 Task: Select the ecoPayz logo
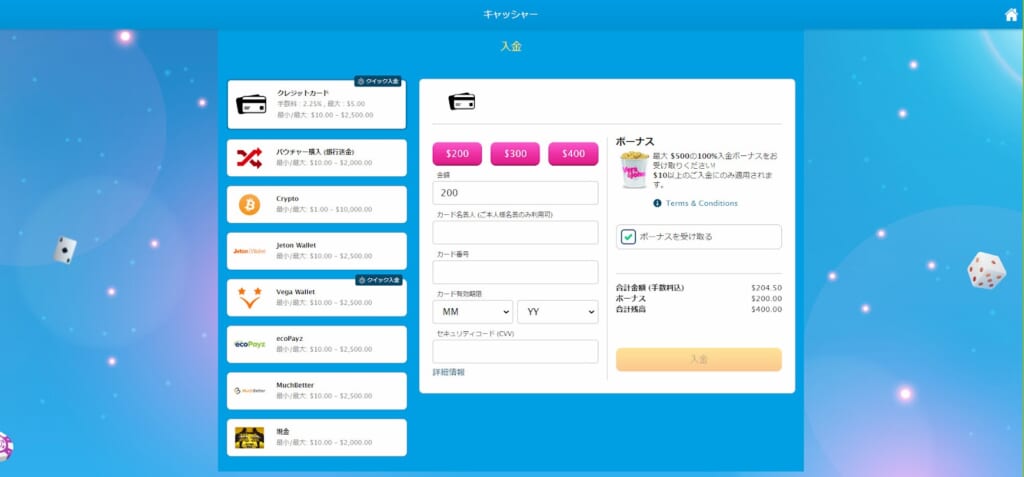click(249, 344)
